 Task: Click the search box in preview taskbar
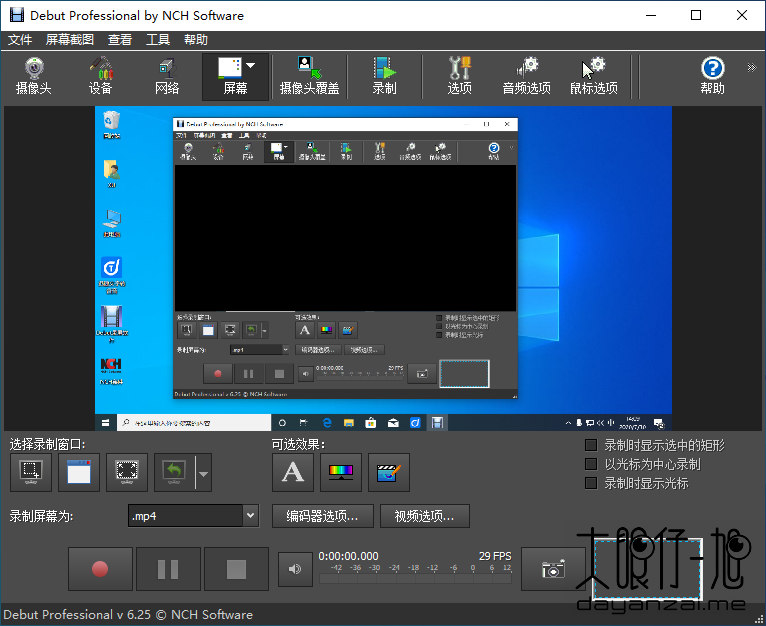coord(194,423)
